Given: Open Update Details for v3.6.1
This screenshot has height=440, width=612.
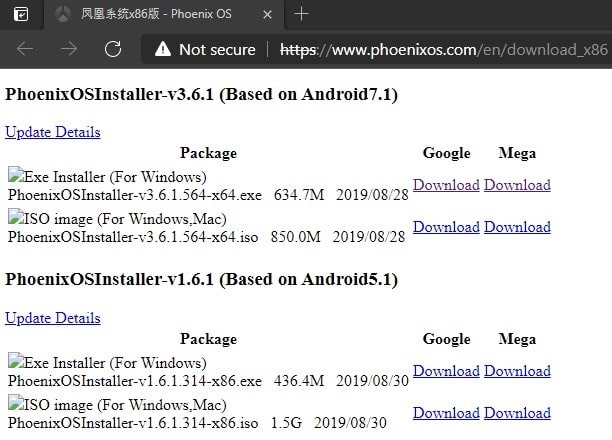Looking at the screenshot, I should tap(53, 132).
